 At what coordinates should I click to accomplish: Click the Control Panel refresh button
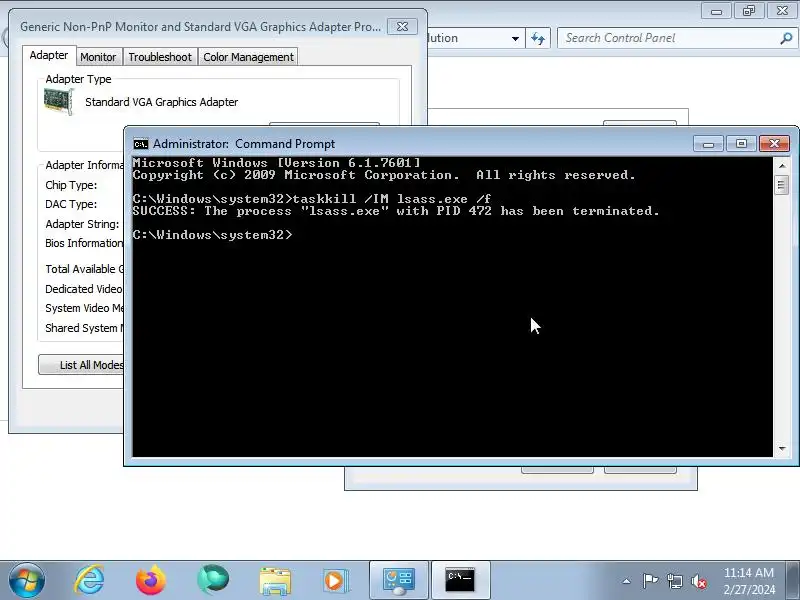coord(538,38)
